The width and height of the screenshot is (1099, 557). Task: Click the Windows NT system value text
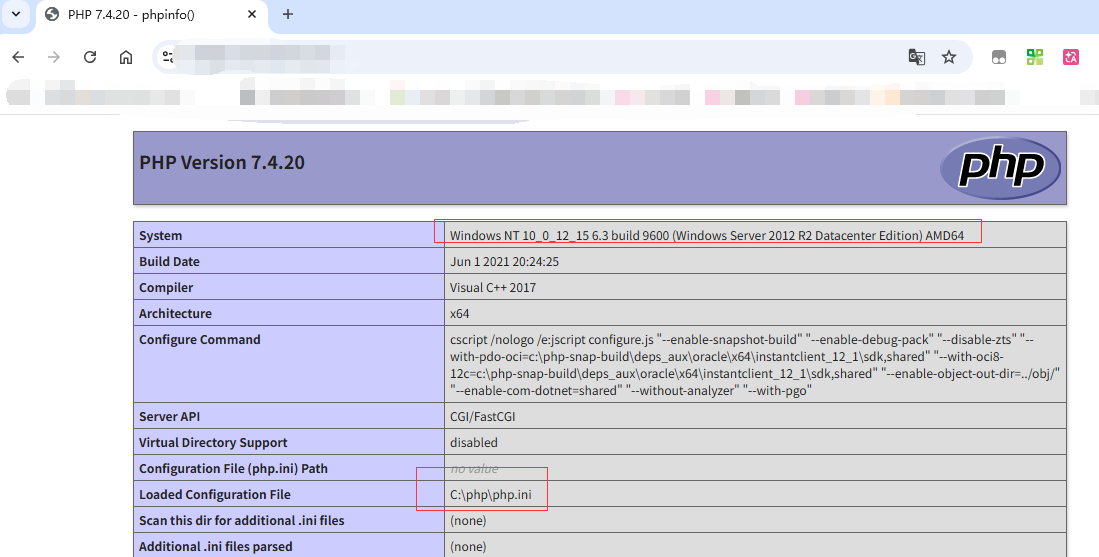click(x=706, y=236)
